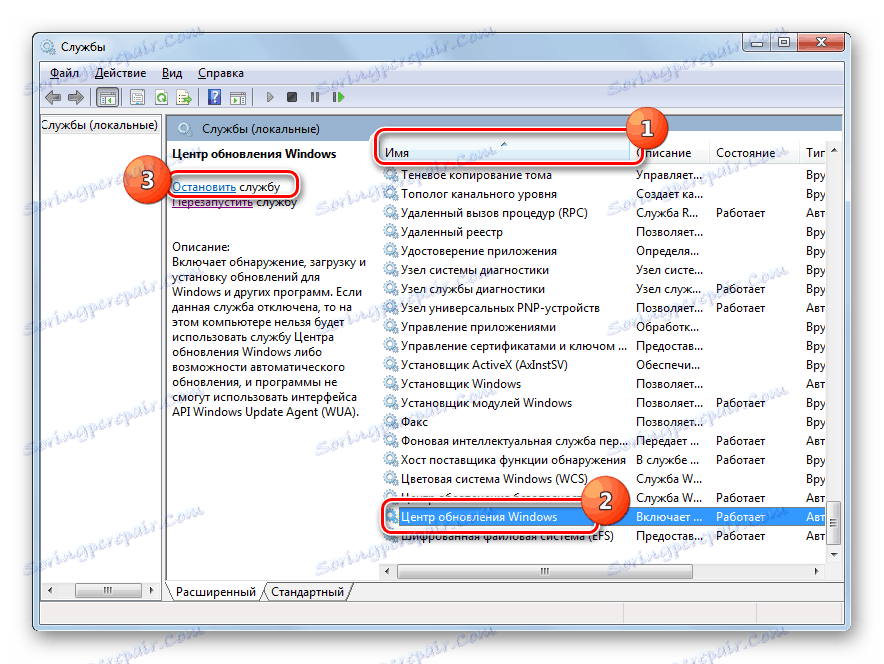Click the Остановить службу link
Image resolution: width=884 pixels, height=664 pixels.
point(226,187)
